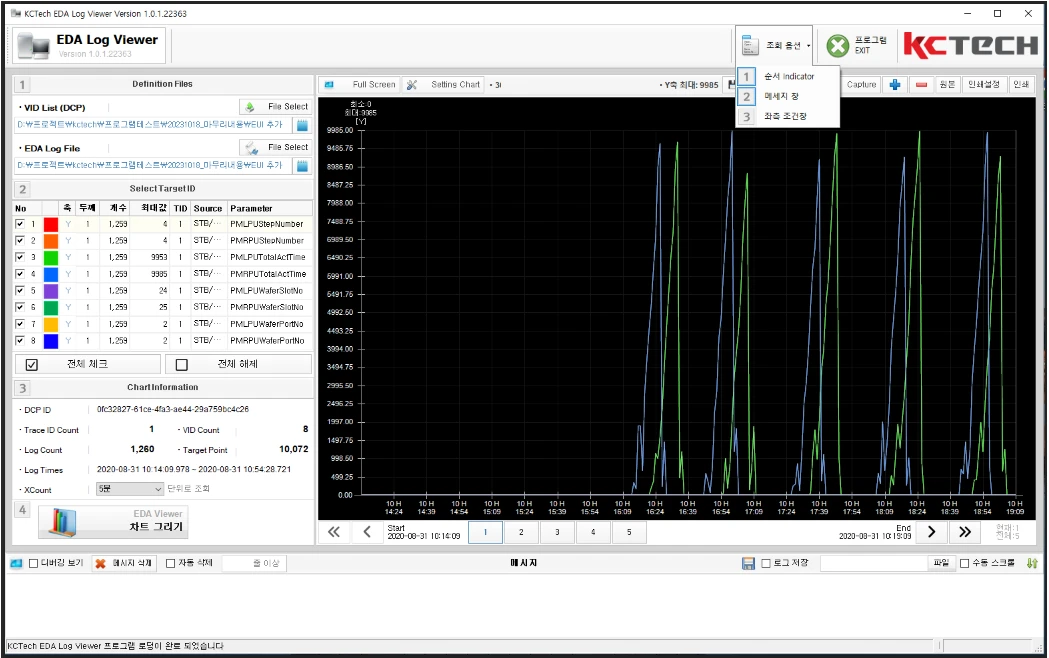
Task: Enable the 자동 삭제 auto-delete checkbox
Action: [x=170, y=564]
